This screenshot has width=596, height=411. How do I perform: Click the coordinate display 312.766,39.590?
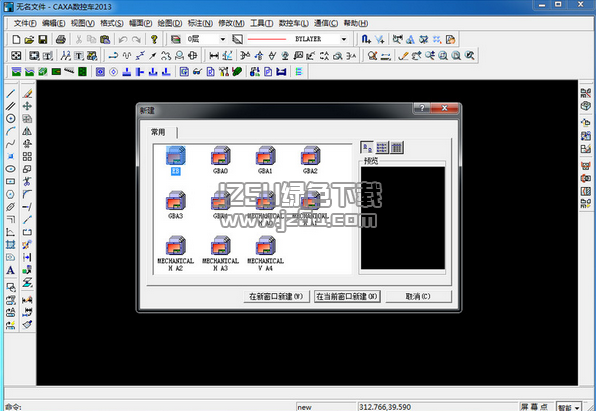[385, 407]
